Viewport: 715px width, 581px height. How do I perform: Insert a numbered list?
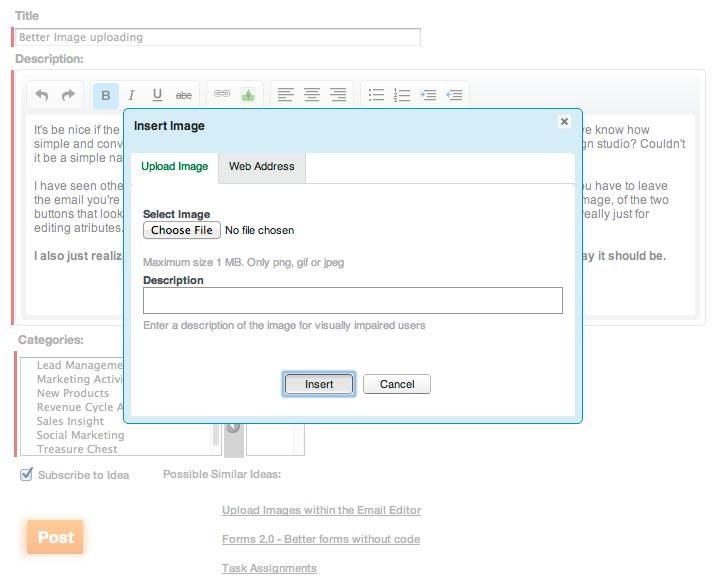402,96
